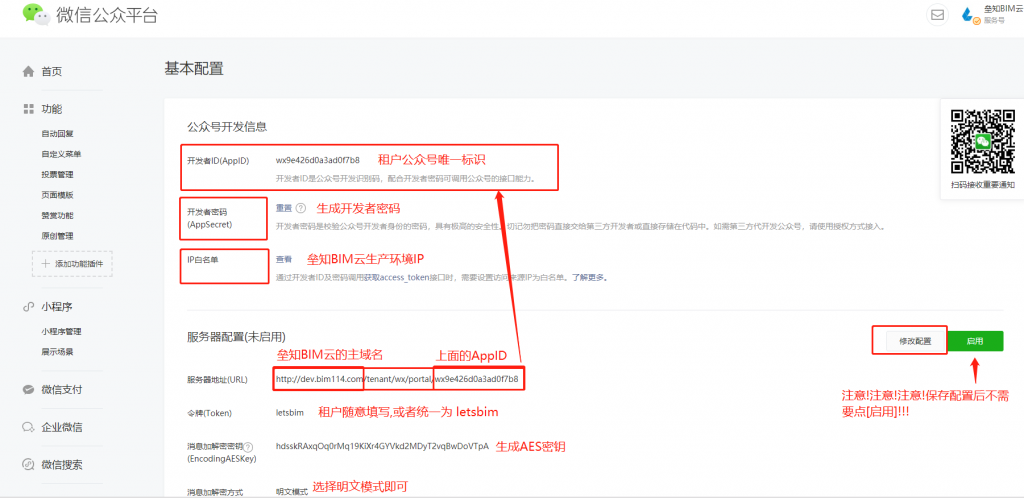Open 小程序 section in sidebar
The image size is (1024, 498).
coord(57,307)
